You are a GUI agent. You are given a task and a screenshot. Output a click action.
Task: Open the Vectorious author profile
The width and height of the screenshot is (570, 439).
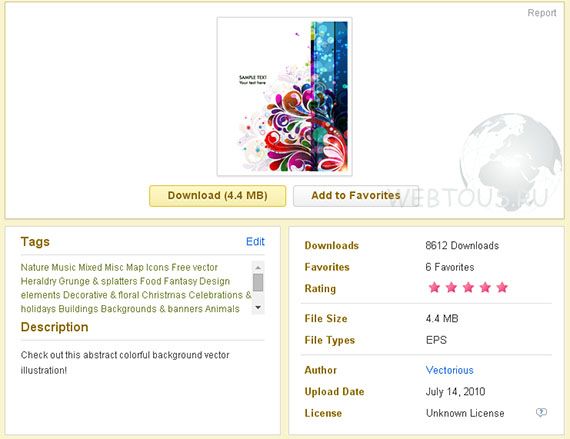450,370
